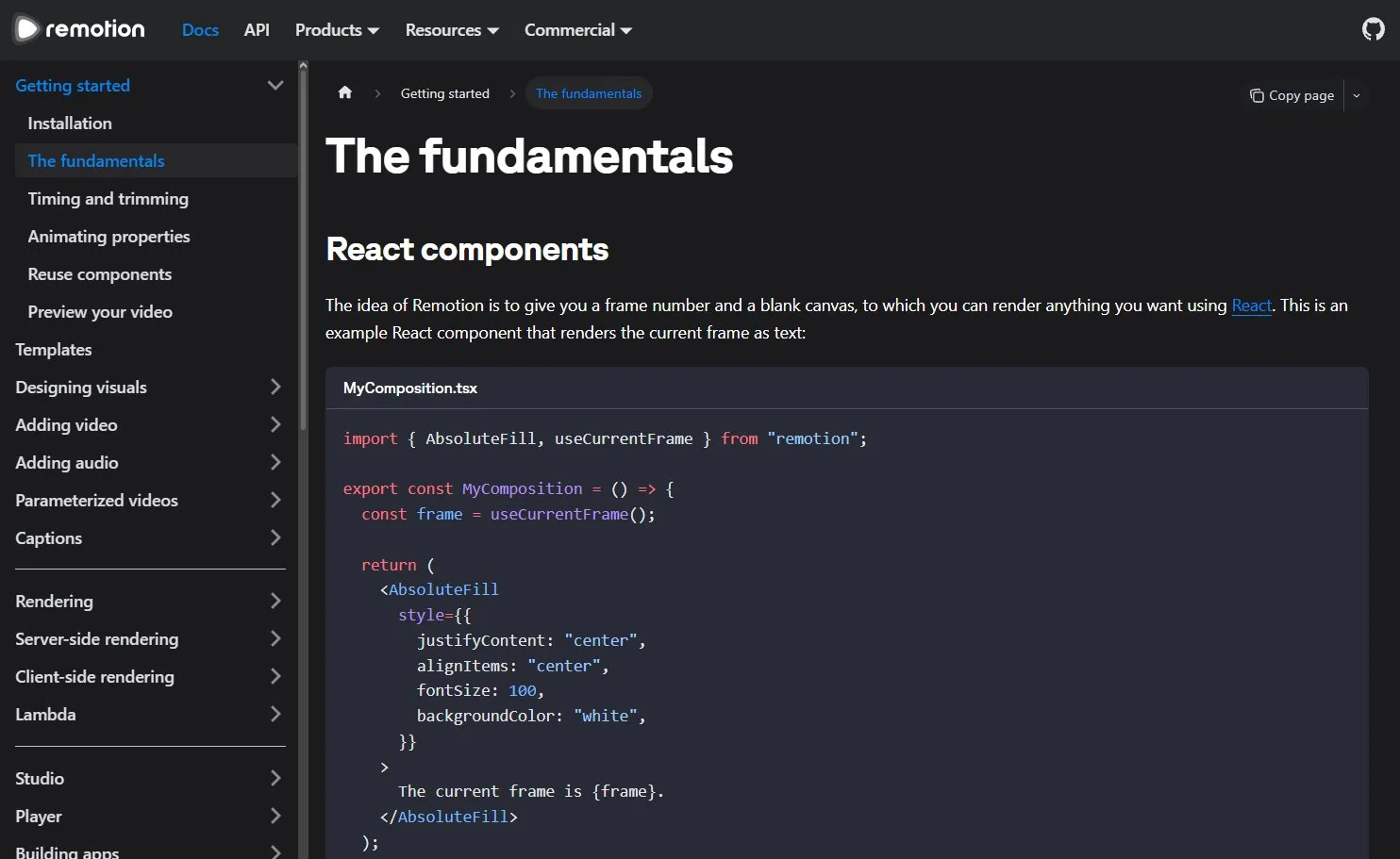Image resolution: width=1400 pixels, height=859 pixels.
Task: Open Animating properties page
Action: [x=109, y=237]
